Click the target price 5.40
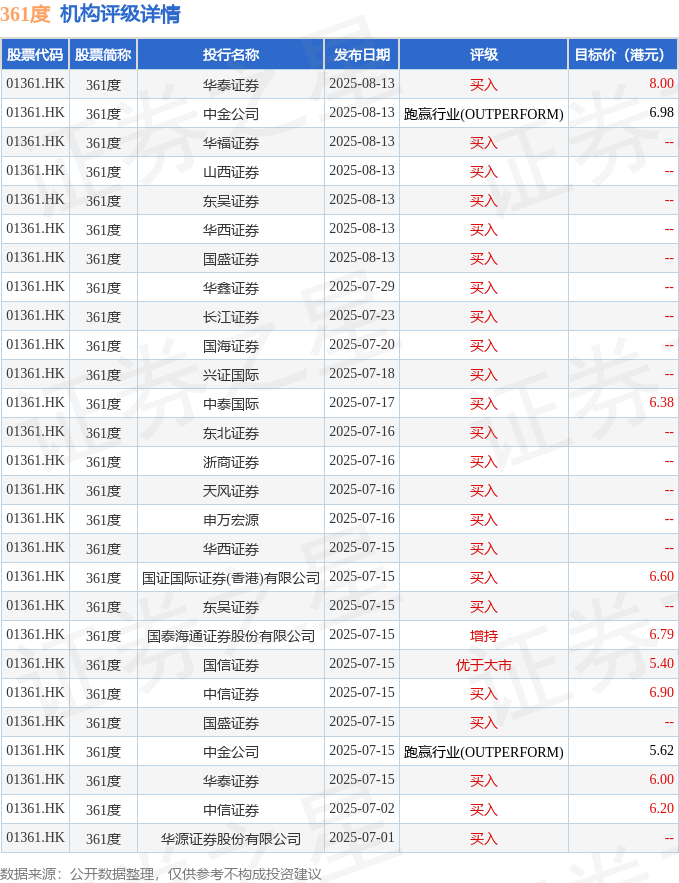The height and width of the screenshot is (883, 679). [x=662, y=663]
